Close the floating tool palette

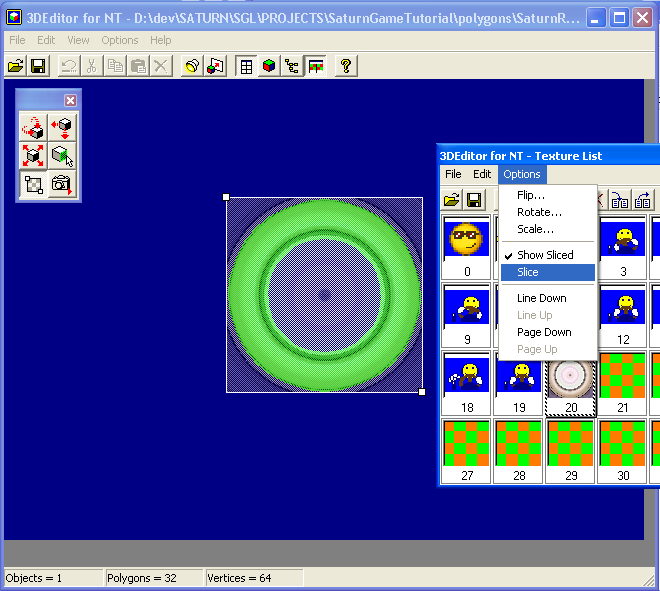coord(70,100)
